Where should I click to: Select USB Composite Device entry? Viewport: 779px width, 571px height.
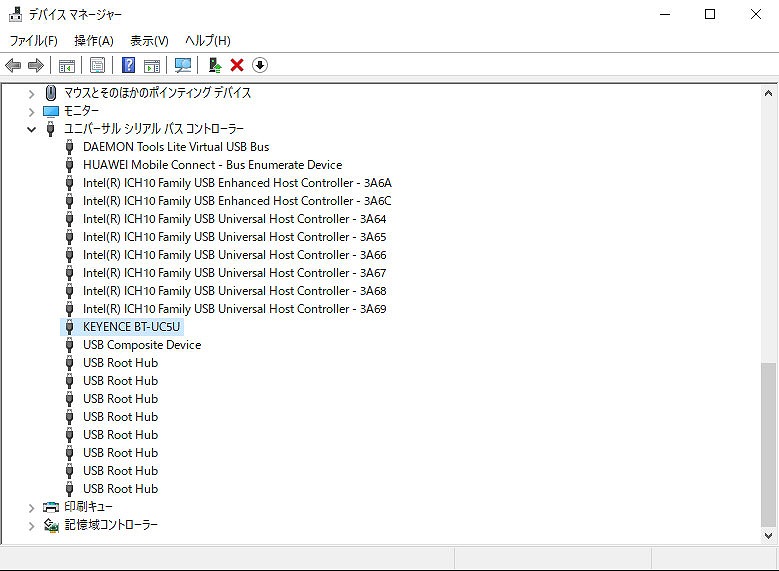pyautogui.click(x=141, y=345)
